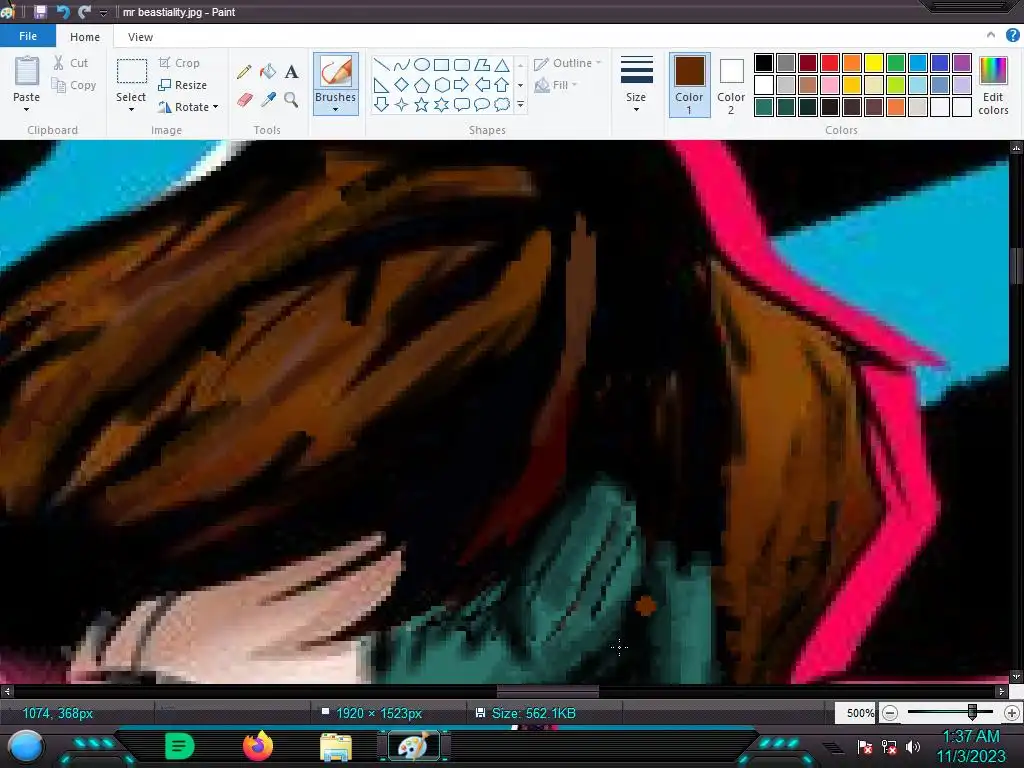Click the rectangular Select tool button

(x=131, y=71)
